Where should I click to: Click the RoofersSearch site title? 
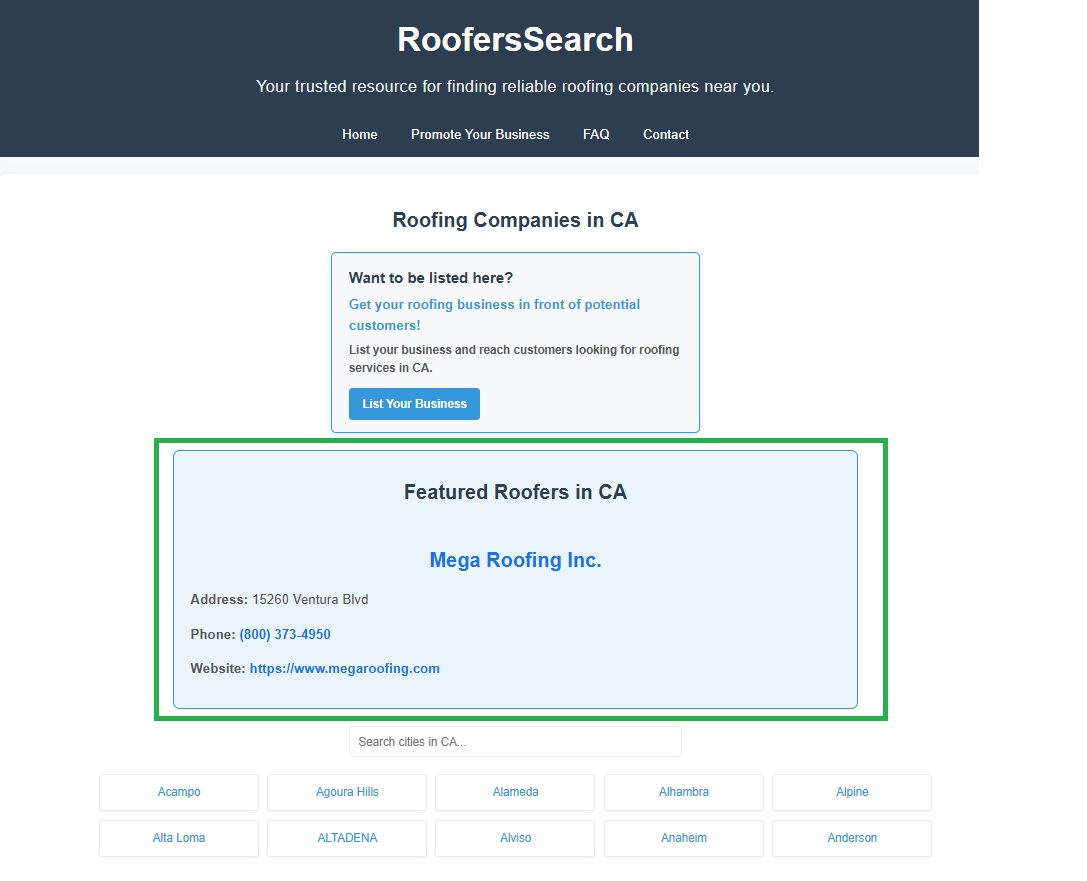tap(515, 40)
